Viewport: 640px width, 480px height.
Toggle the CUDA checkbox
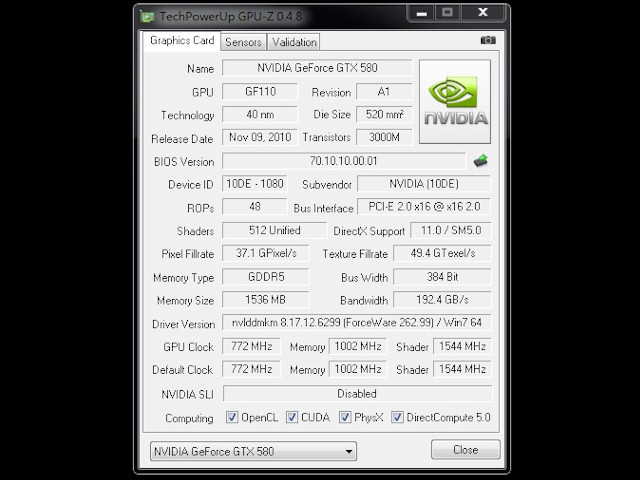(291, 417)
